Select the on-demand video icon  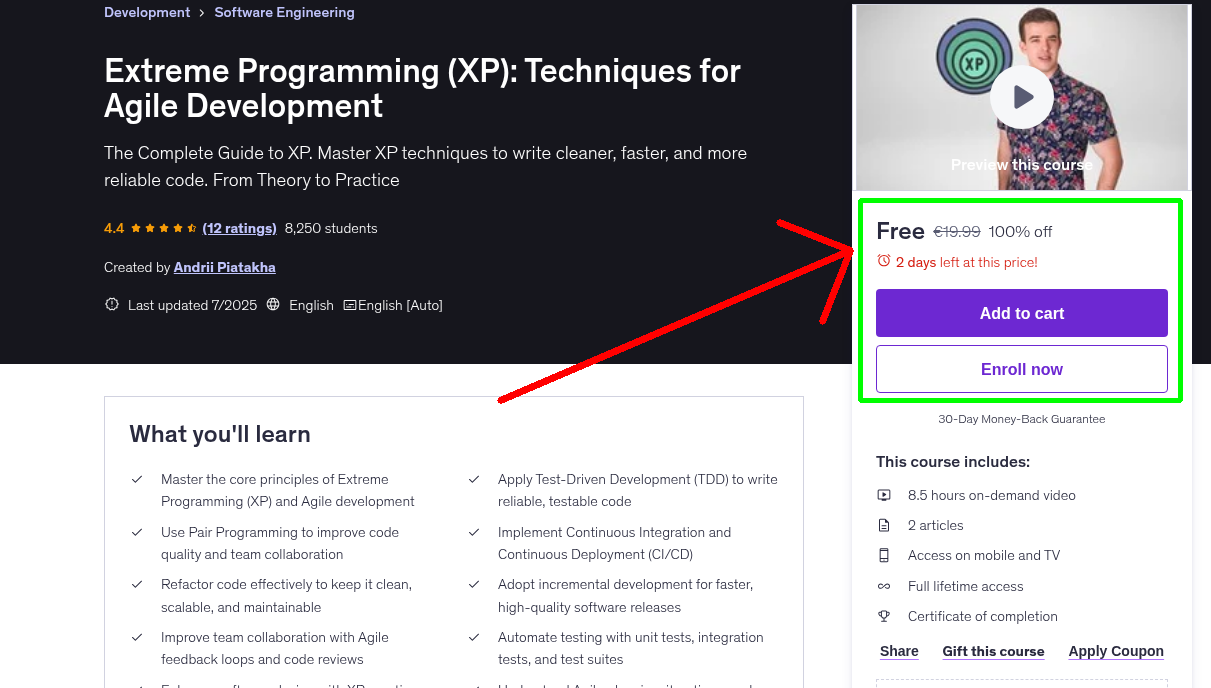[x=884, y=495]
